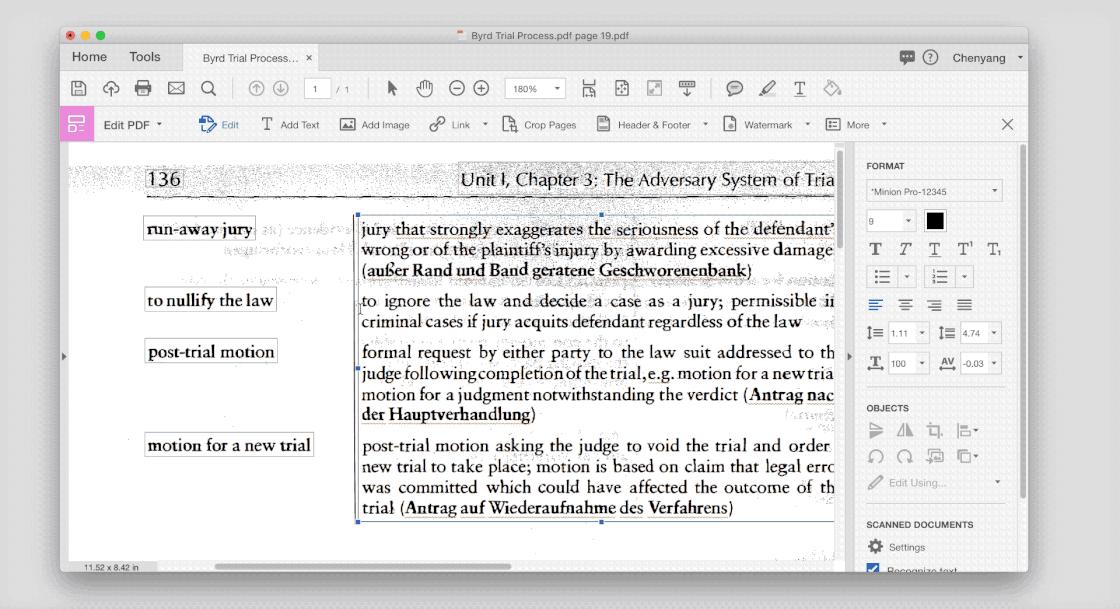
Task: Expand bullet list style dropdown arrow
Action: (906, 276)
